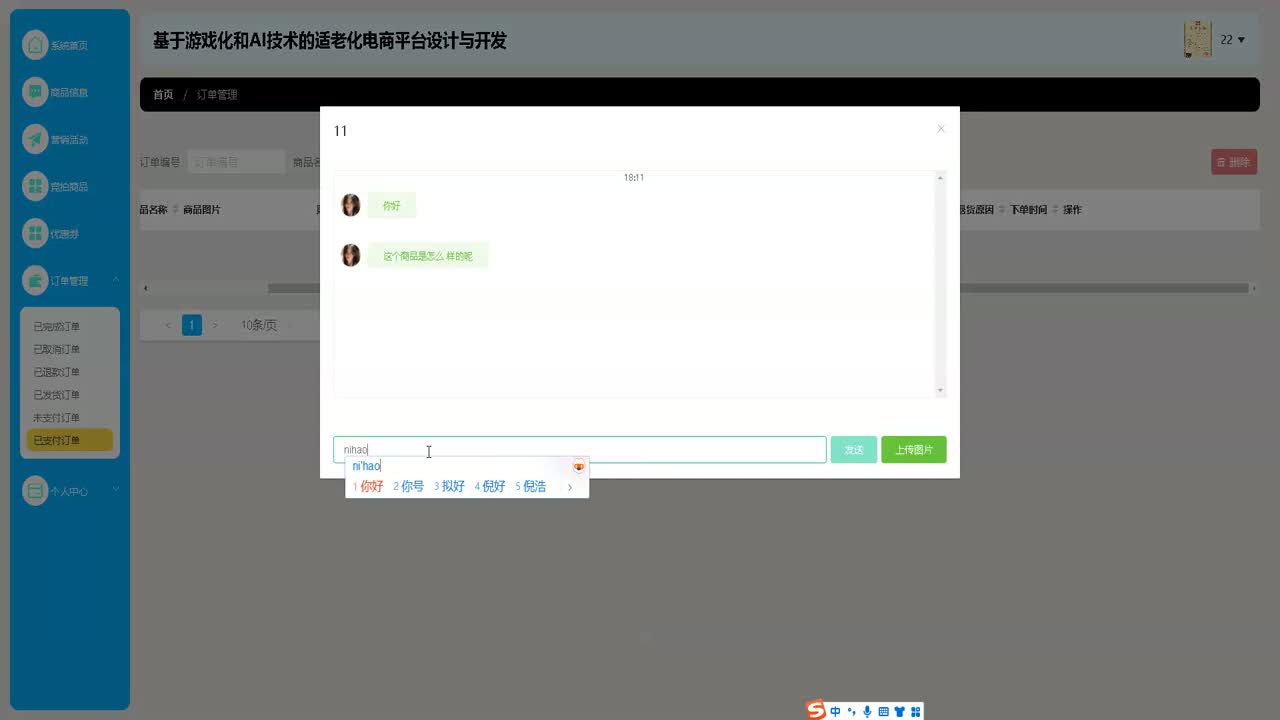The height and width of the screenshot is (720, 1280).
Task: Click 订单管理 breadcrumb text
Action: click(217, 95)
